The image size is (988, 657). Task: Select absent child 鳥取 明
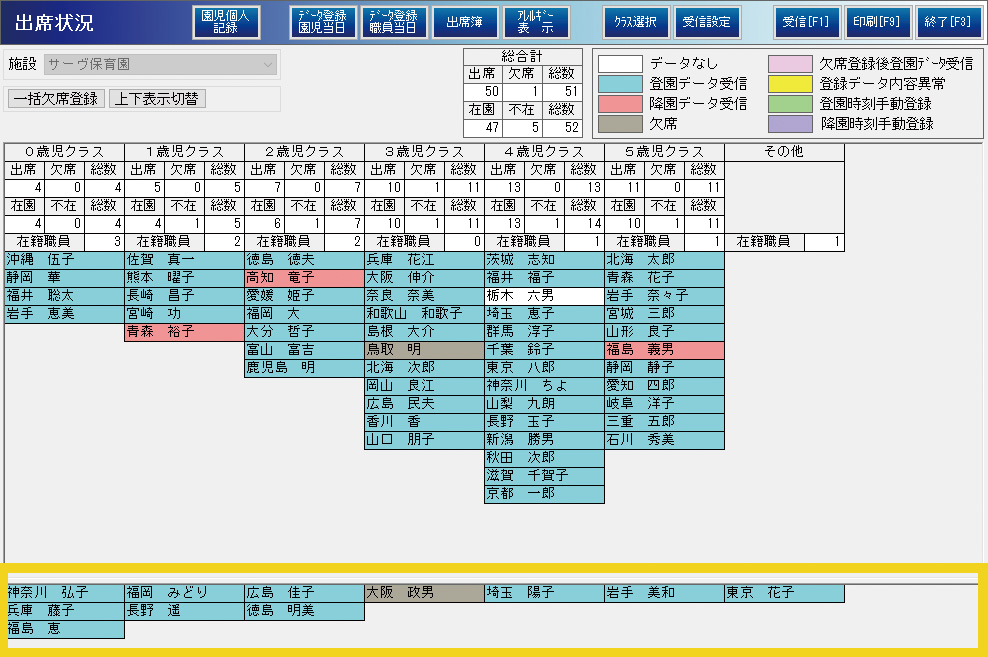(x=424, y=350)
